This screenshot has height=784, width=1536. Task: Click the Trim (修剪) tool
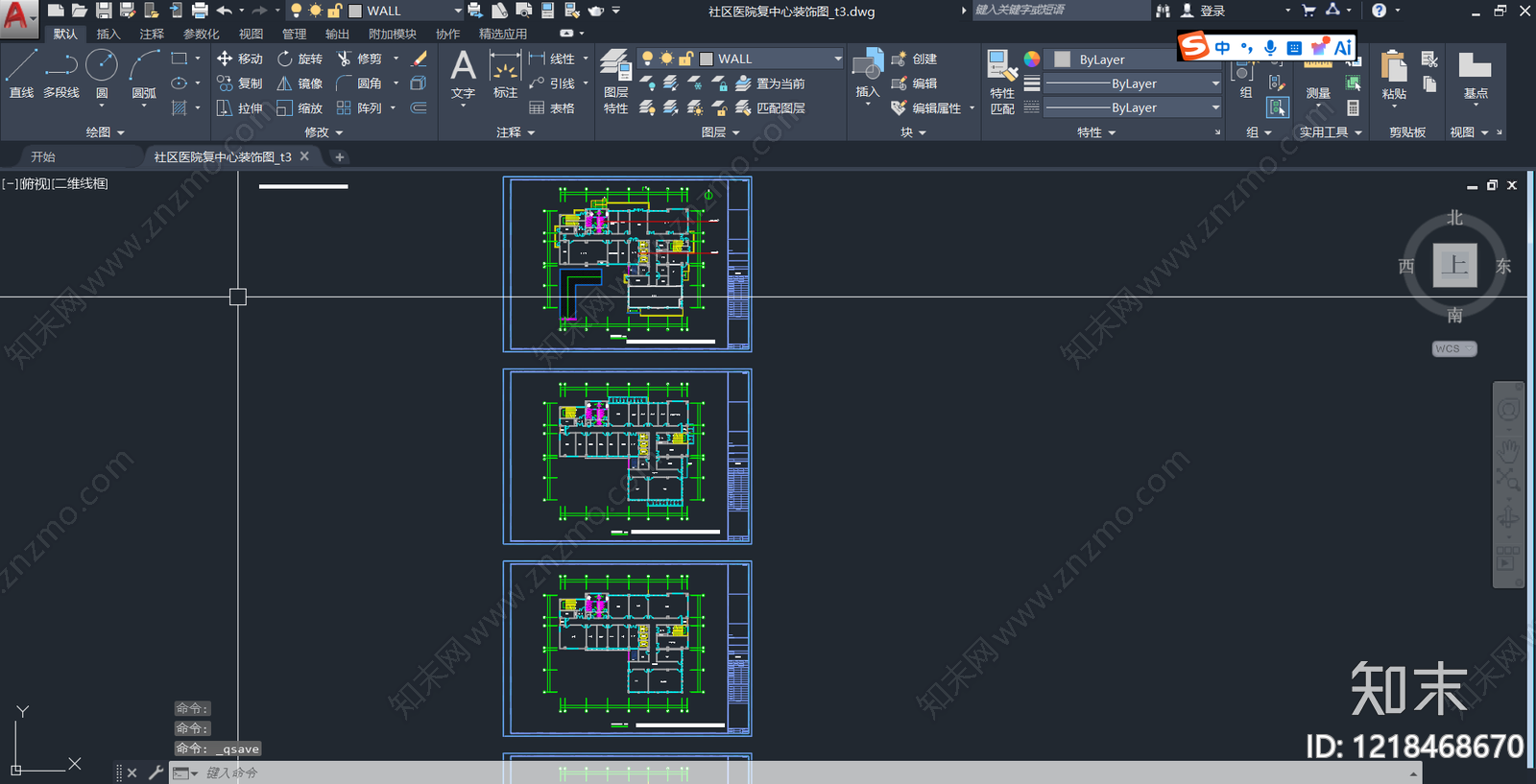click(360, 59)
